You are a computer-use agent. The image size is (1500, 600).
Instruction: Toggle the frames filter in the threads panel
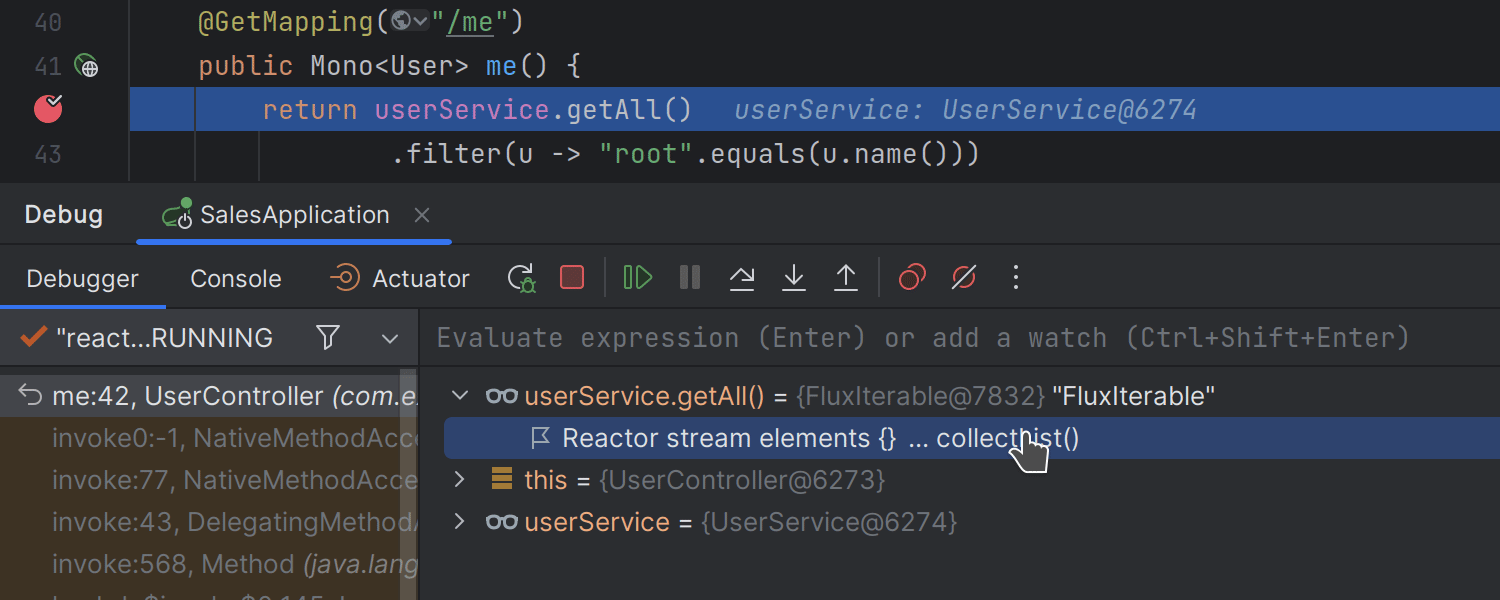pos(328,337)
